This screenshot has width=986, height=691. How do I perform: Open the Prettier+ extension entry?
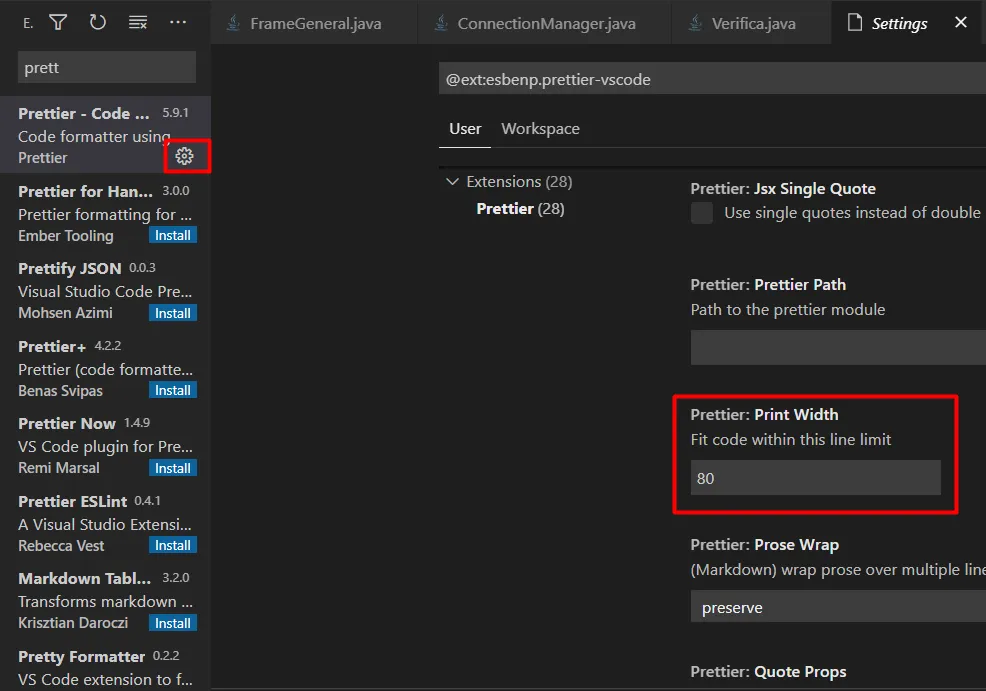[105, 368]
